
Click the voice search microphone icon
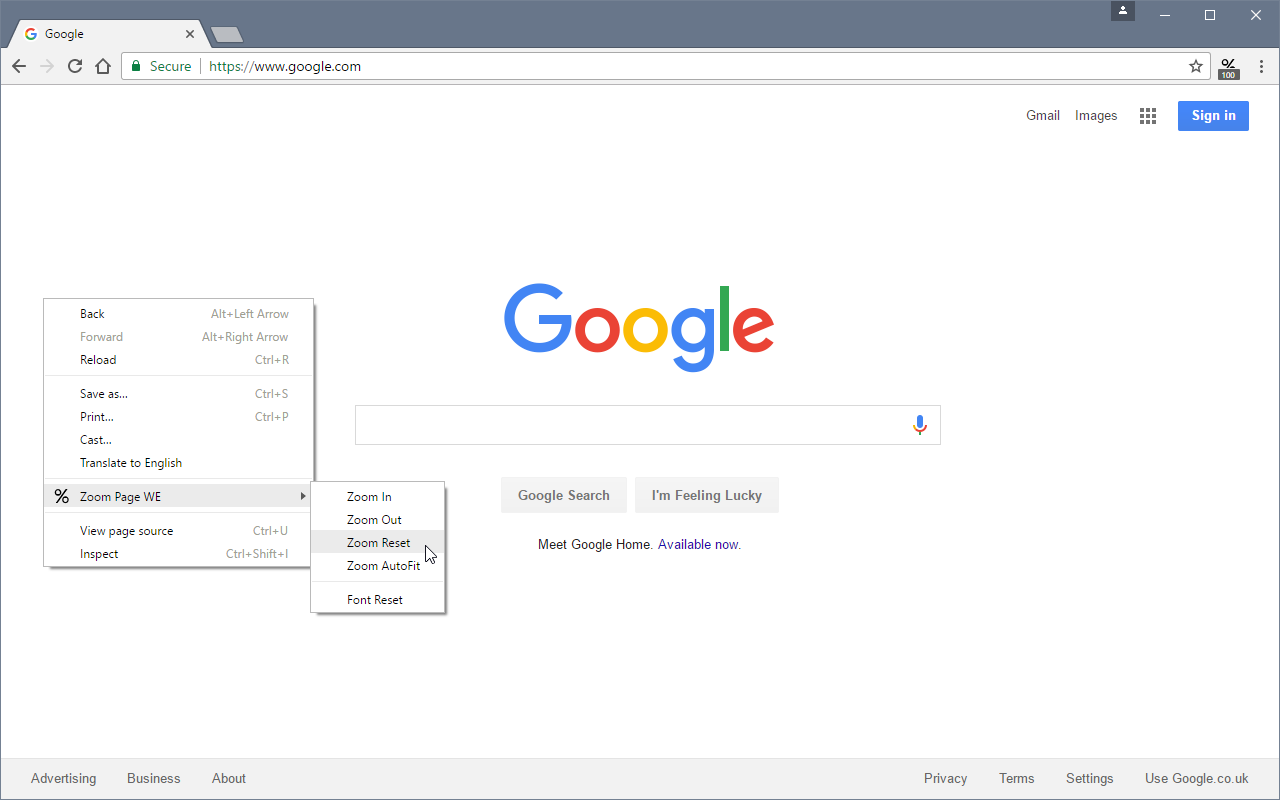[x=920, y=425]
